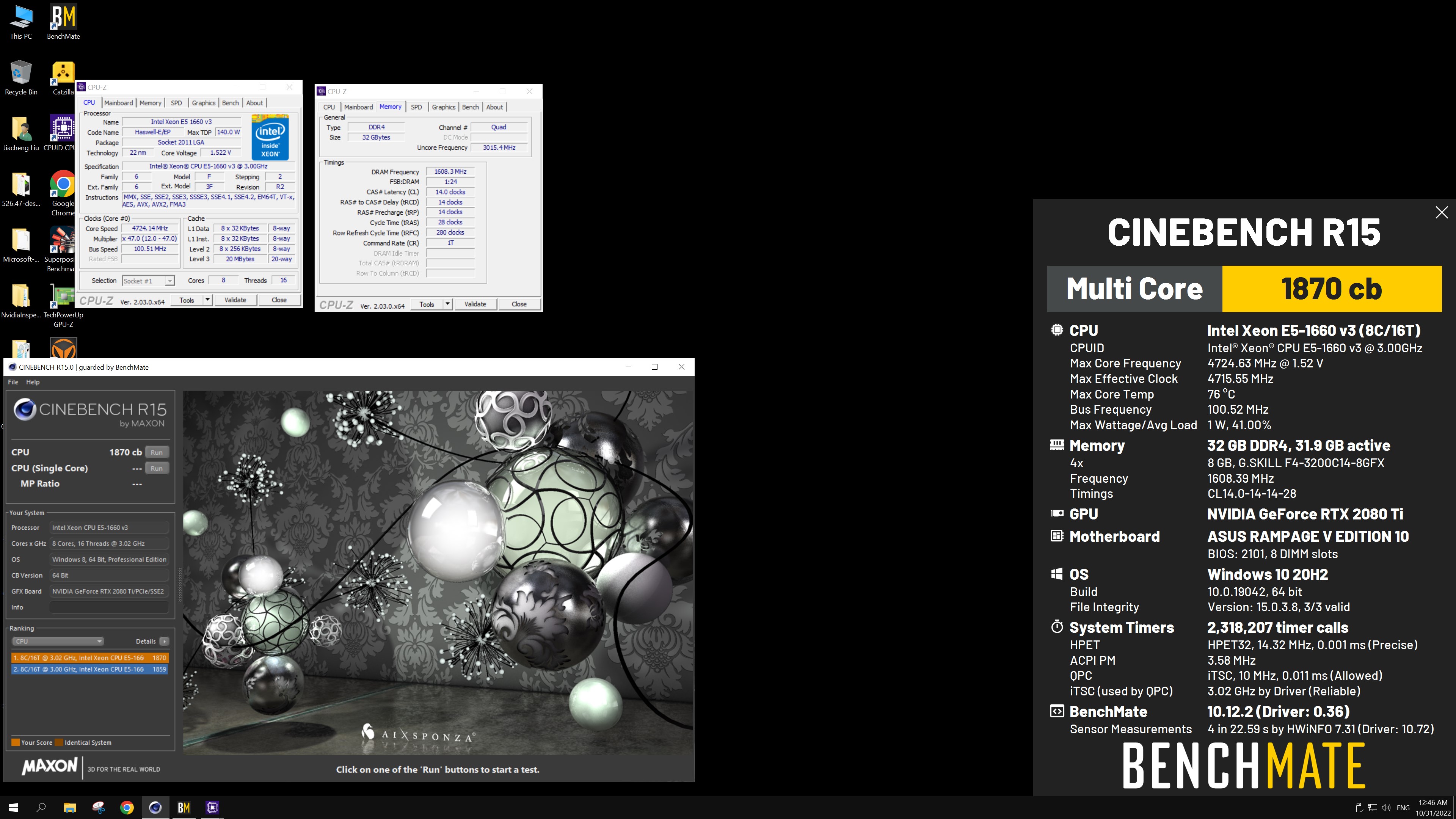Image resolution: width=1456 pixels, height=819 pixels.
Task: Click the 1870 cb Multi Core score
Action: tap(1332, 289)
